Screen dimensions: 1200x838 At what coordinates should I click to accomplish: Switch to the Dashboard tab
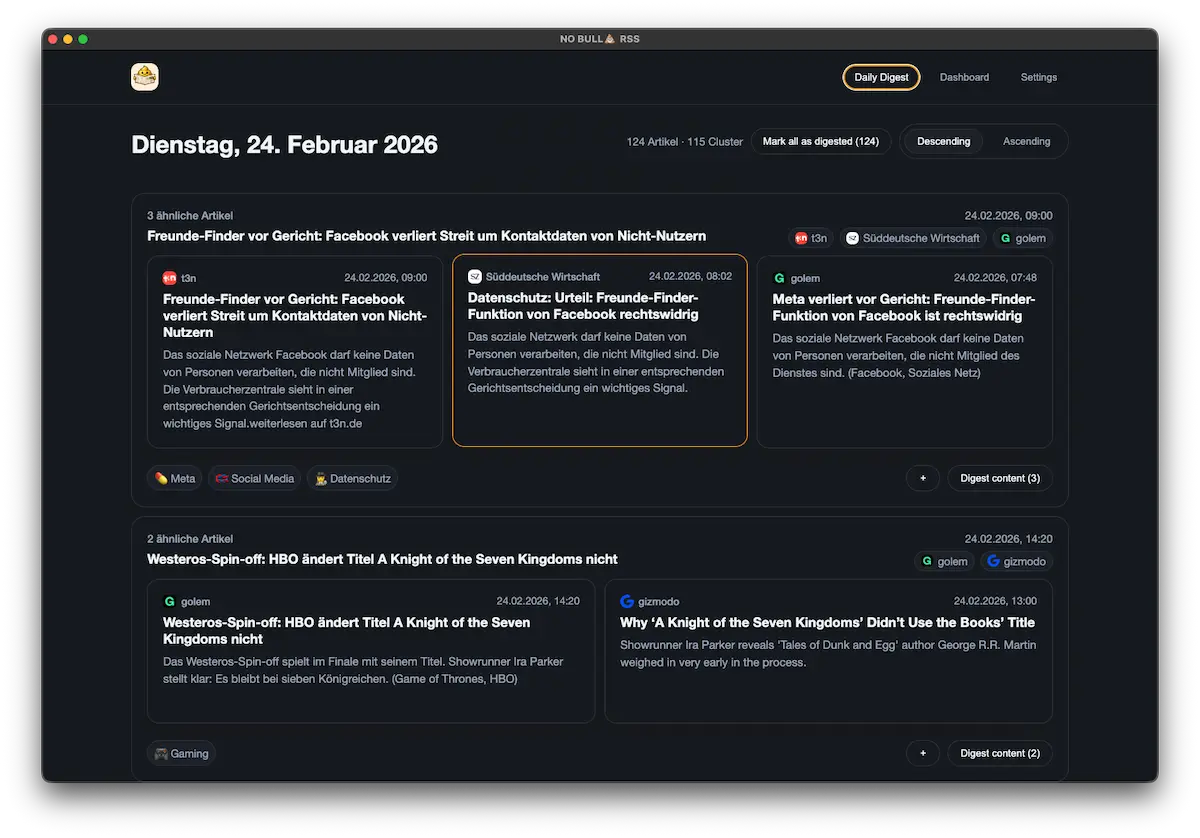tap(963, 77)
